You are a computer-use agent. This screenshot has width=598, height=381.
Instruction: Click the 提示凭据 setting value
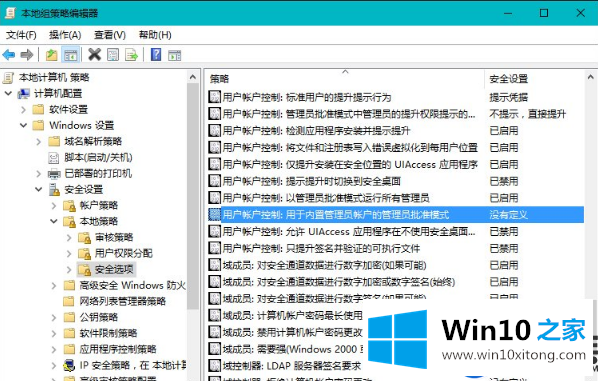point(508,97)
